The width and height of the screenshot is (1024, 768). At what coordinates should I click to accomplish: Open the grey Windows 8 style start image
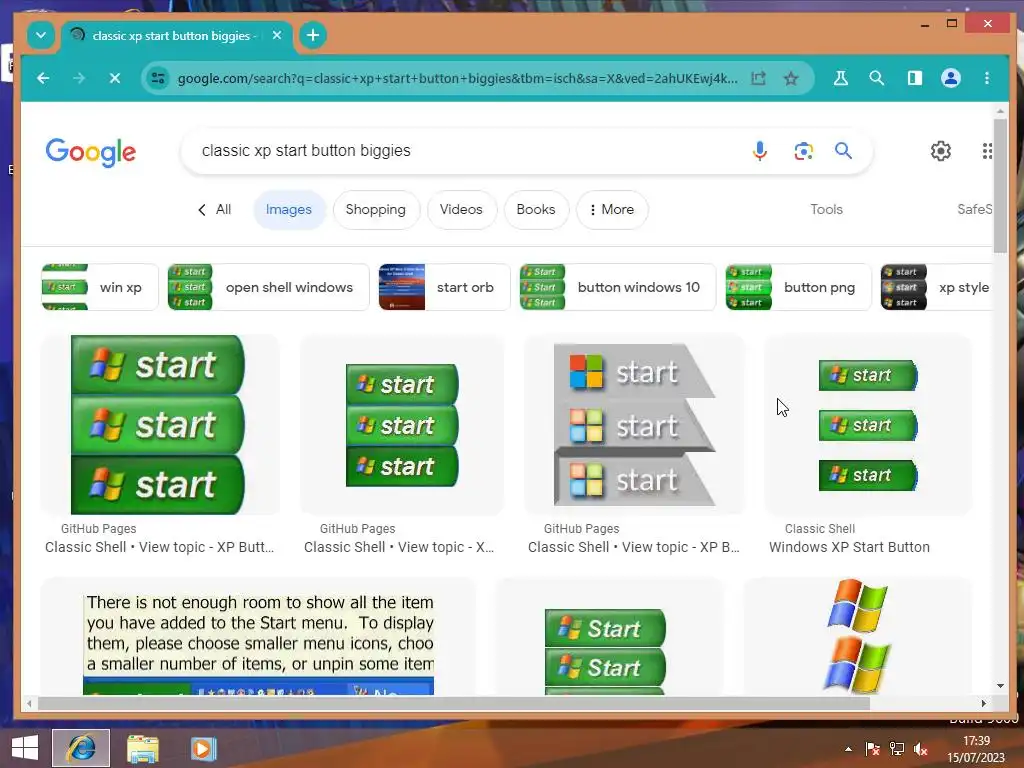(633, 424)
